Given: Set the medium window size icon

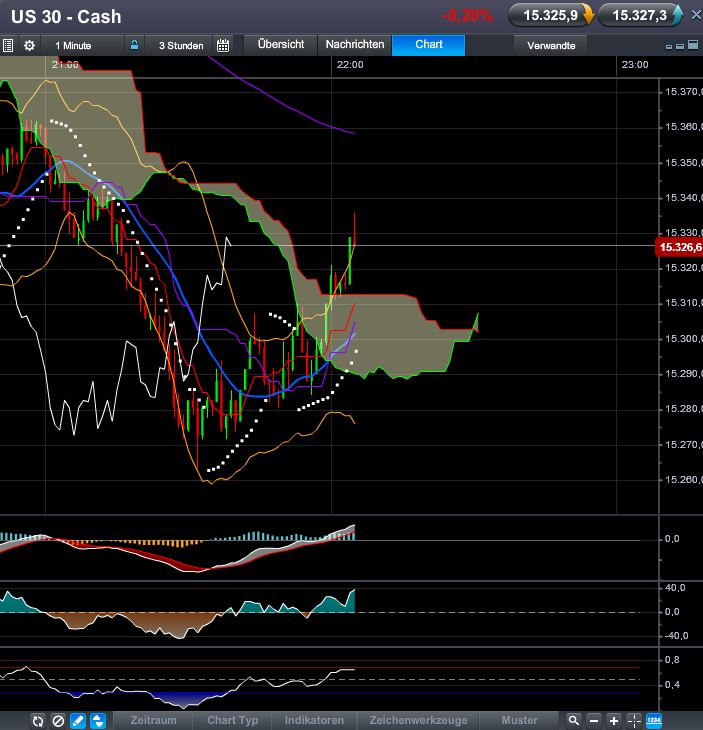Looking at the screenshot, I should [680, 46].
